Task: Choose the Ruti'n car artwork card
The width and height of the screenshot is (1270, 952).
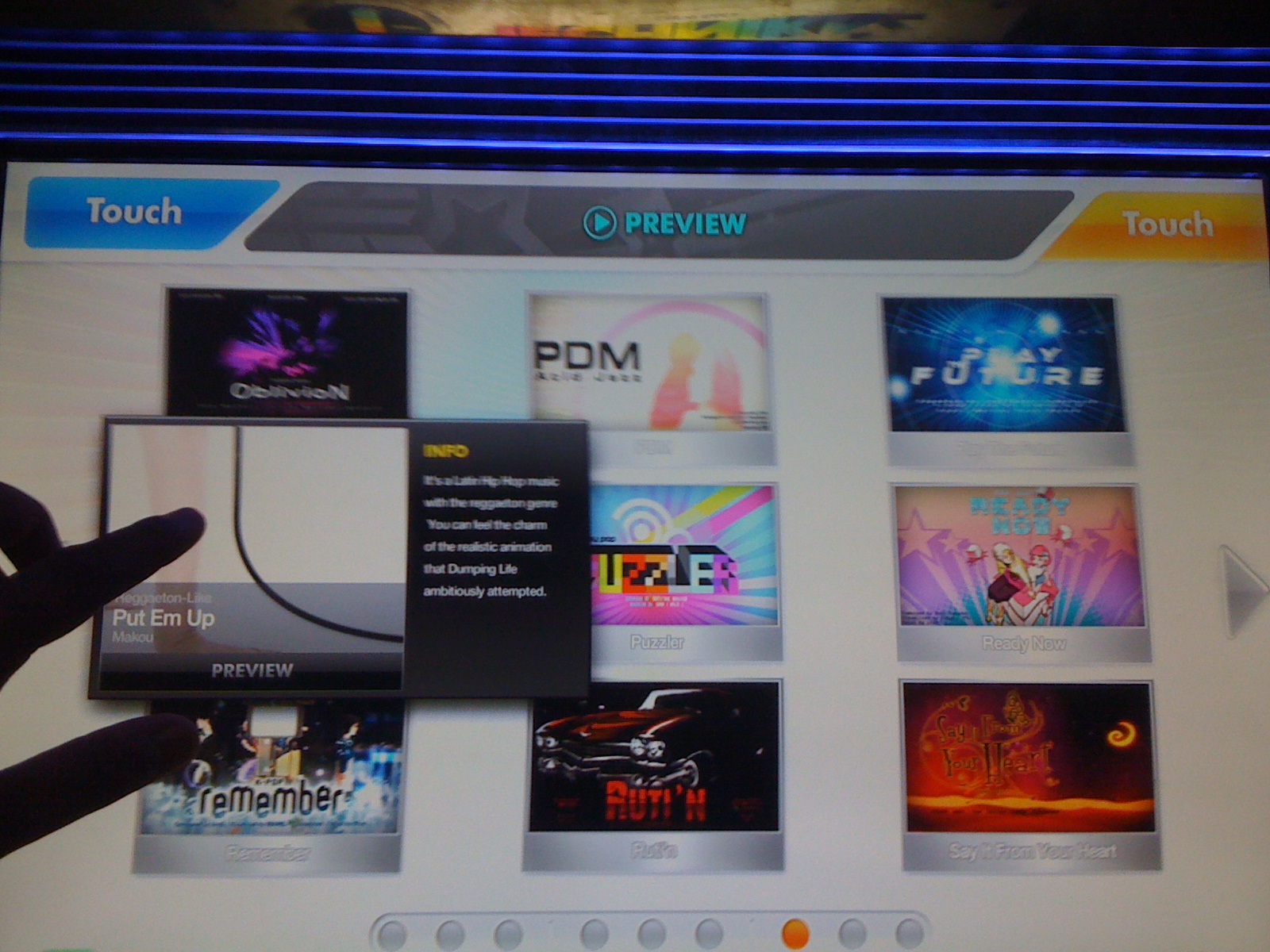Action: coord(653,774)
